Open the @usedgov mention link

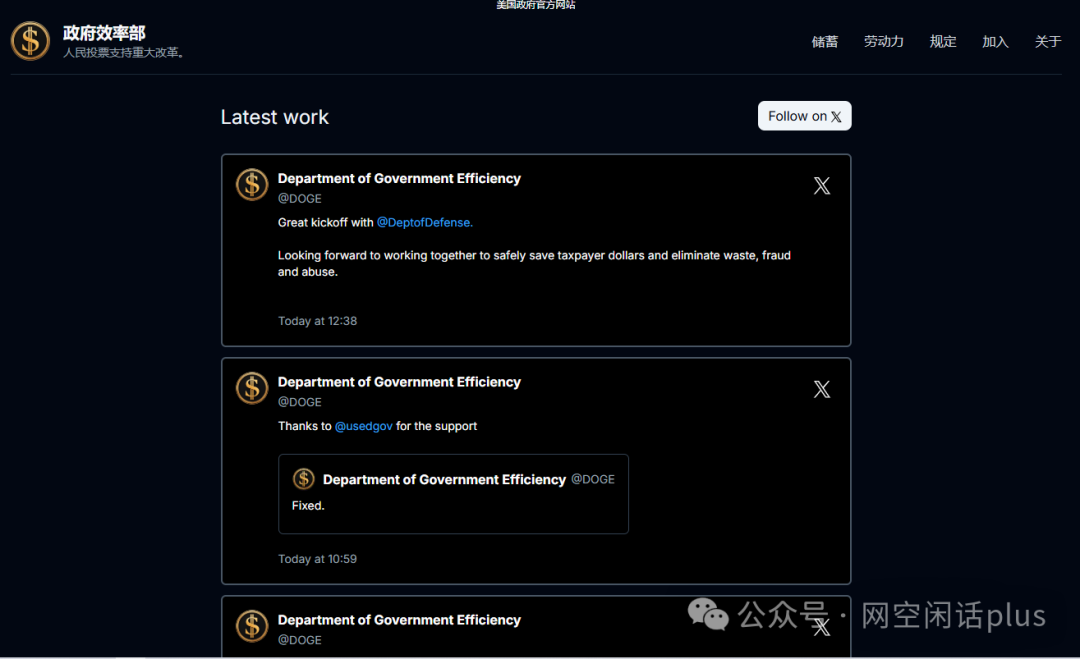[x=364, y=426]
